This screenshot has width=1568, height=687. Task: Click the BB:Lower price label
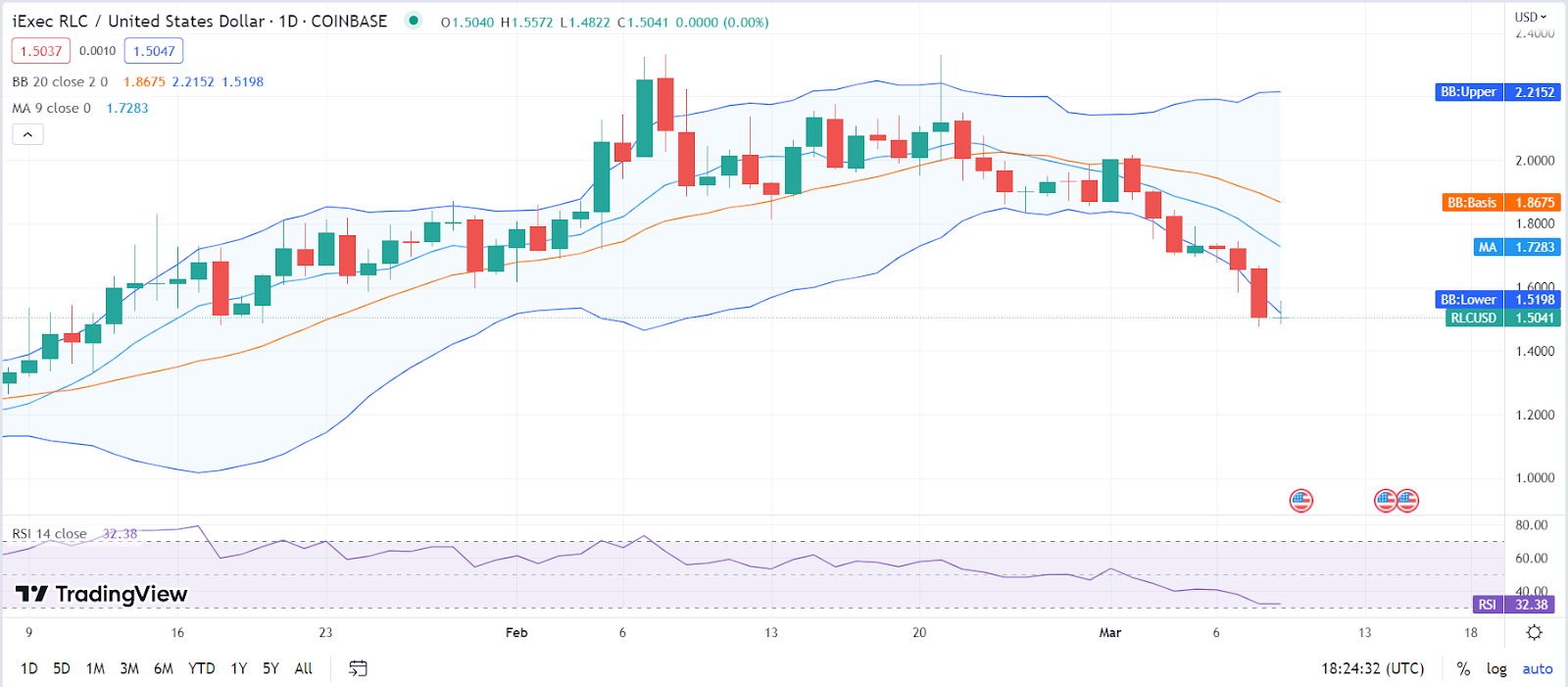(x=1497, y=300)
